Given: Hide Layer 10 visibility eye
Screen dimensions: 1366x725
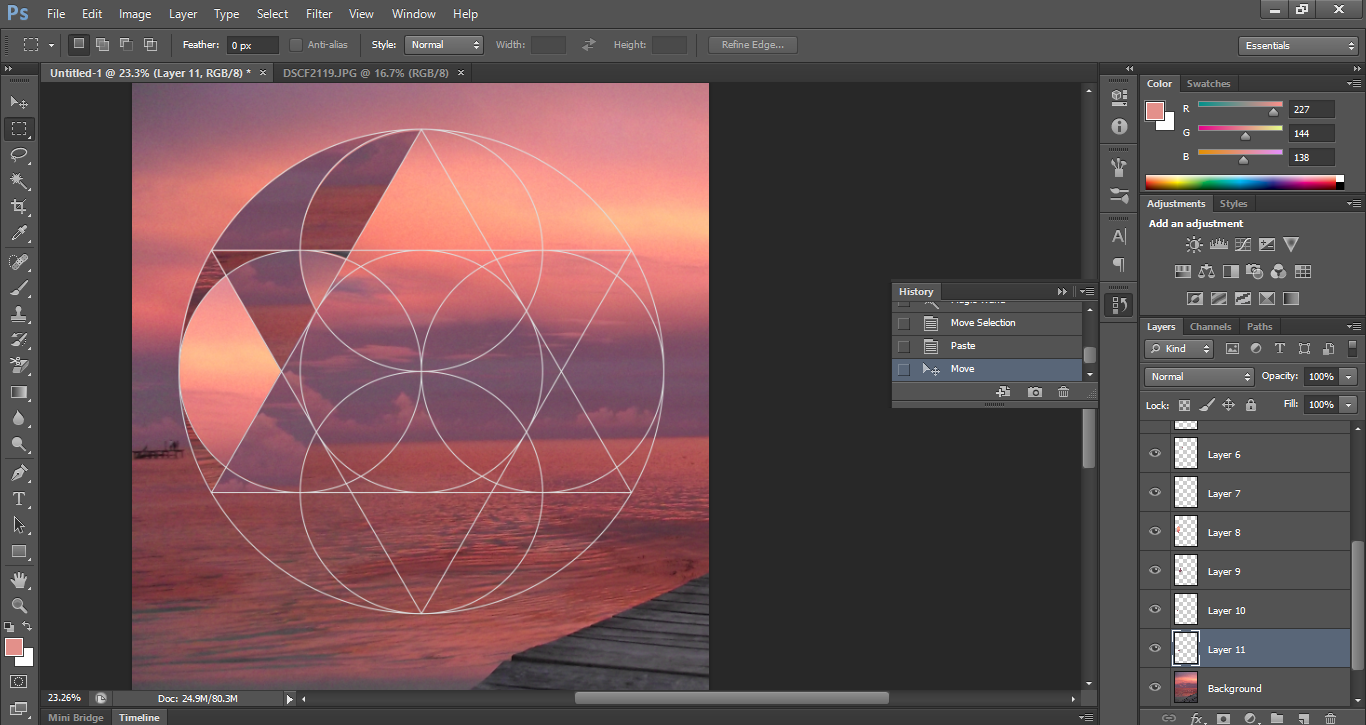Looking at the screenshot, I should [x=1155, y=610].
